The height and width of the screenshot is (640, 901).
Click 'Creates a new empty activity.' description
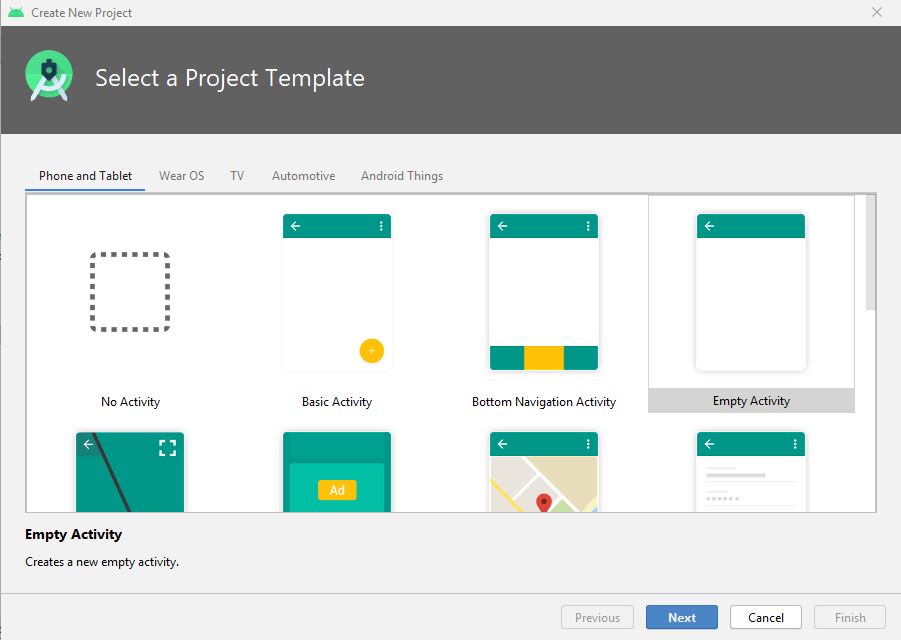point(102,562)
